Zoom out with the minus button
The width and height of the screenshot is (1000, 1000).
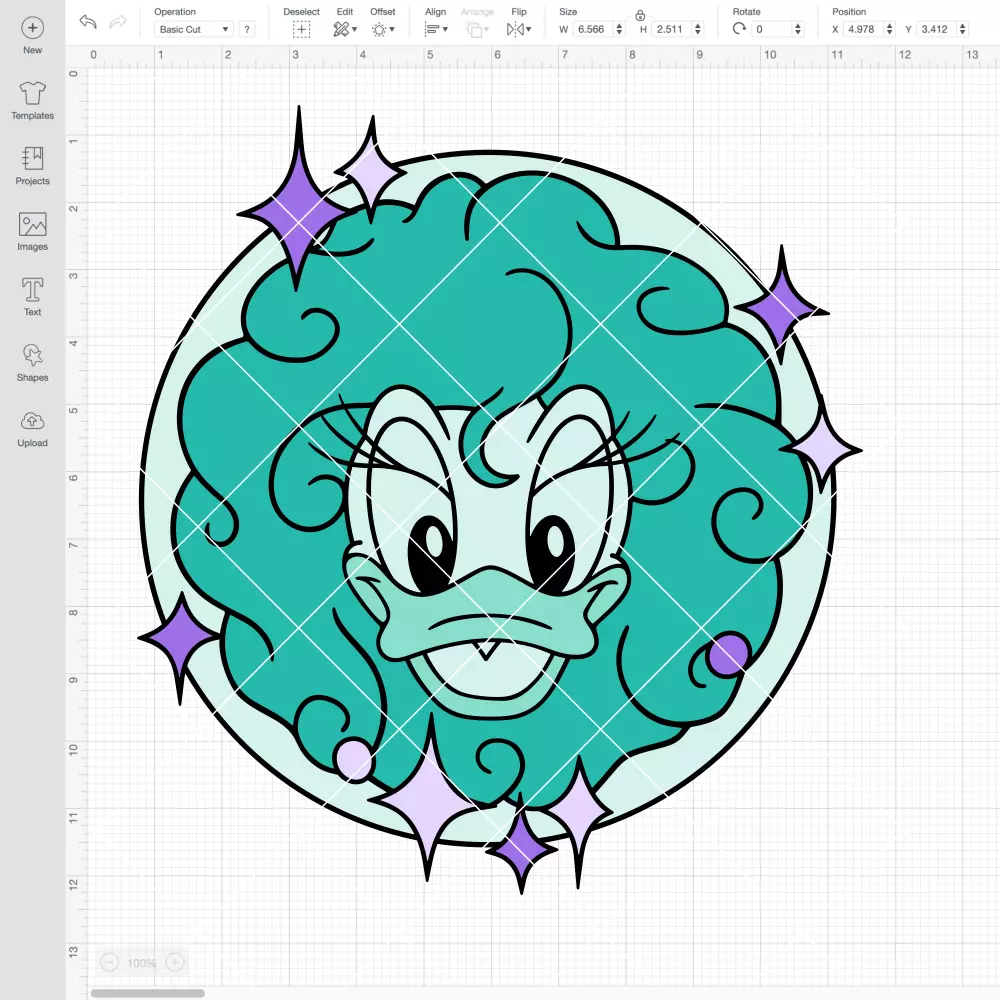[110, 962]
